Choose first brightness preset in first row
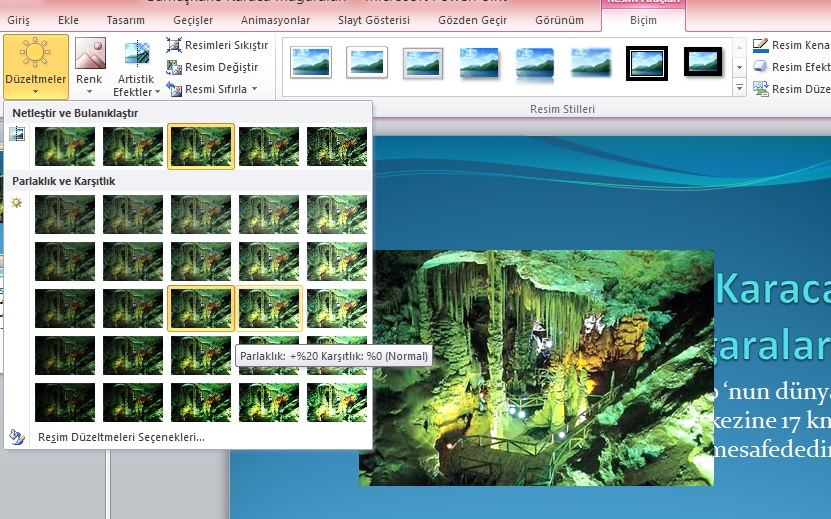Viewport: 831px width, 519px height. point(65,214)
